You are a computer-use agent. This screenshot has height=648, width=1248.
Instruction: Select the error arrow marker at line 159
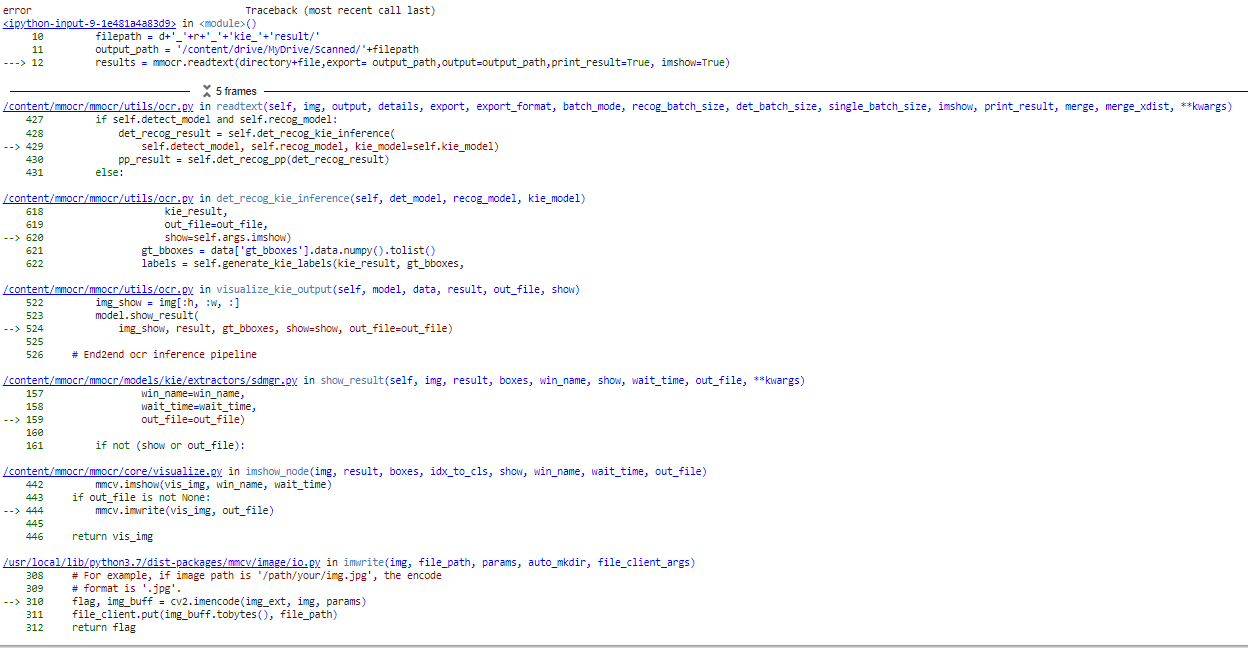(12, 419)
